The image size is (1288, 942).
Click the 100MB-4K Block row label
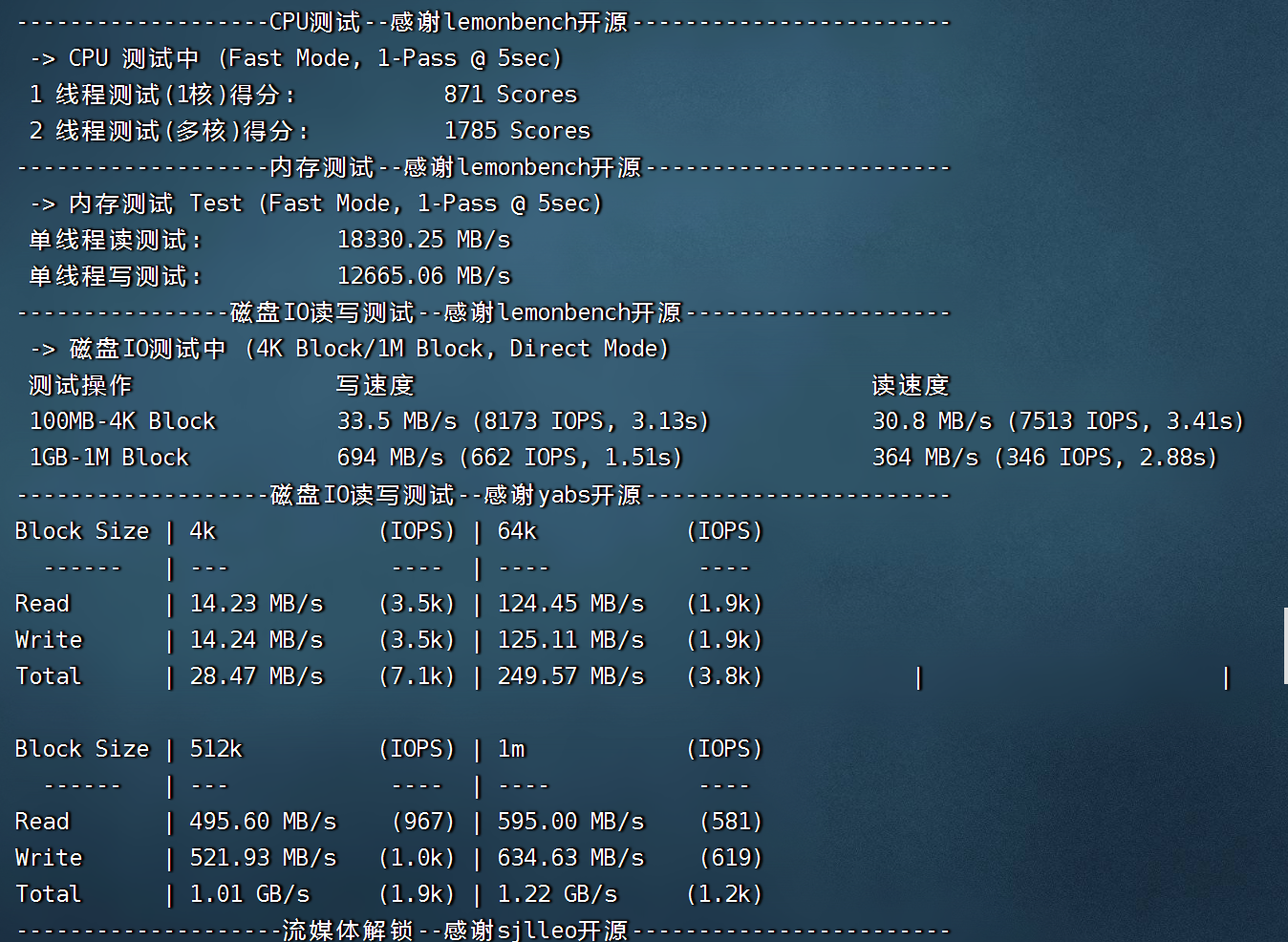point(122,420)
